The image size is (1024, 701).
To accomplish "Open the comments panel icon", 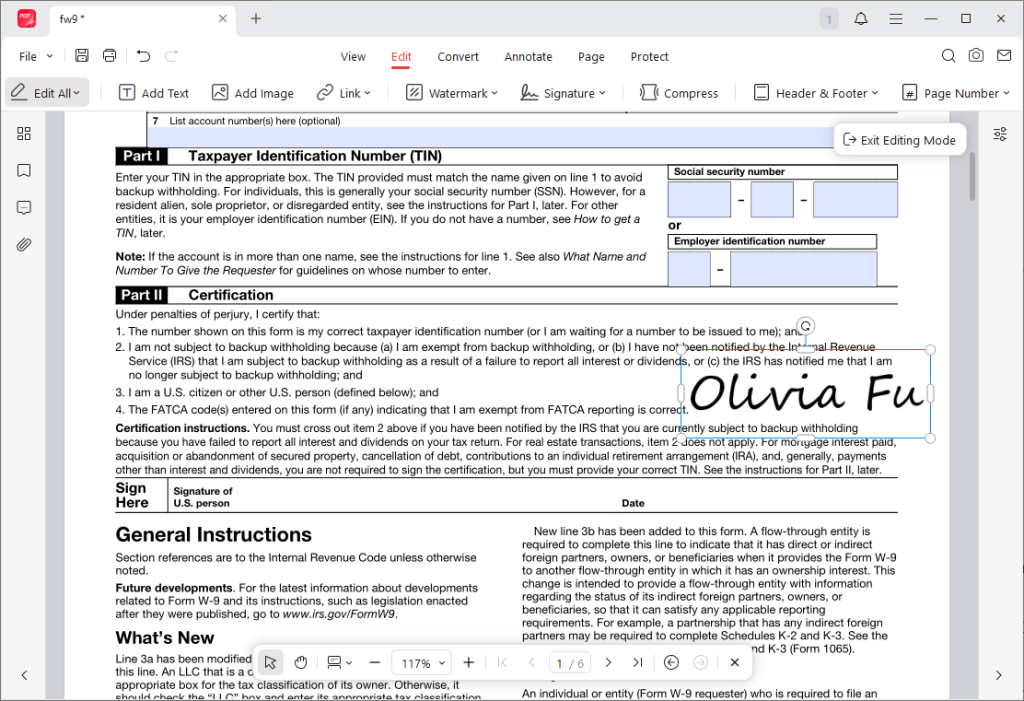I will point(24,208).
